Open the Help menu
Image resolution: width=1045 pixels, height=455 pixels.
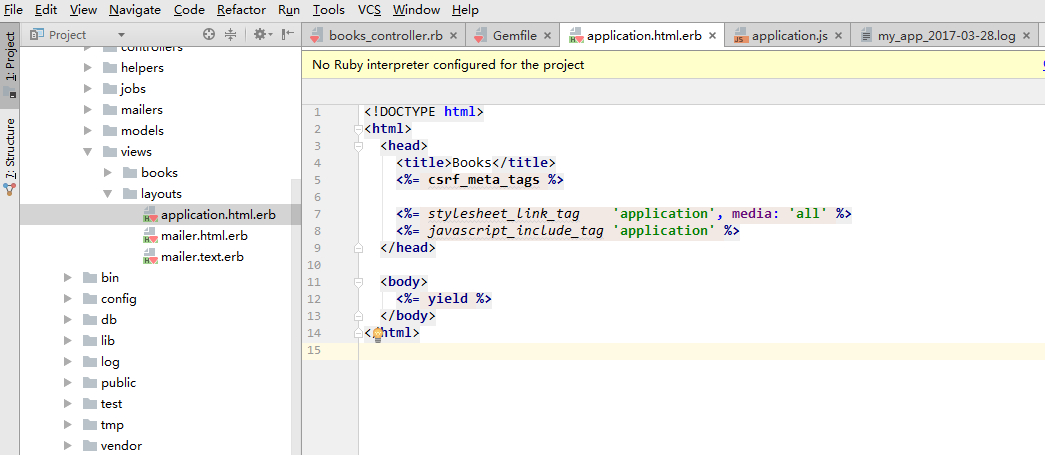465,10
